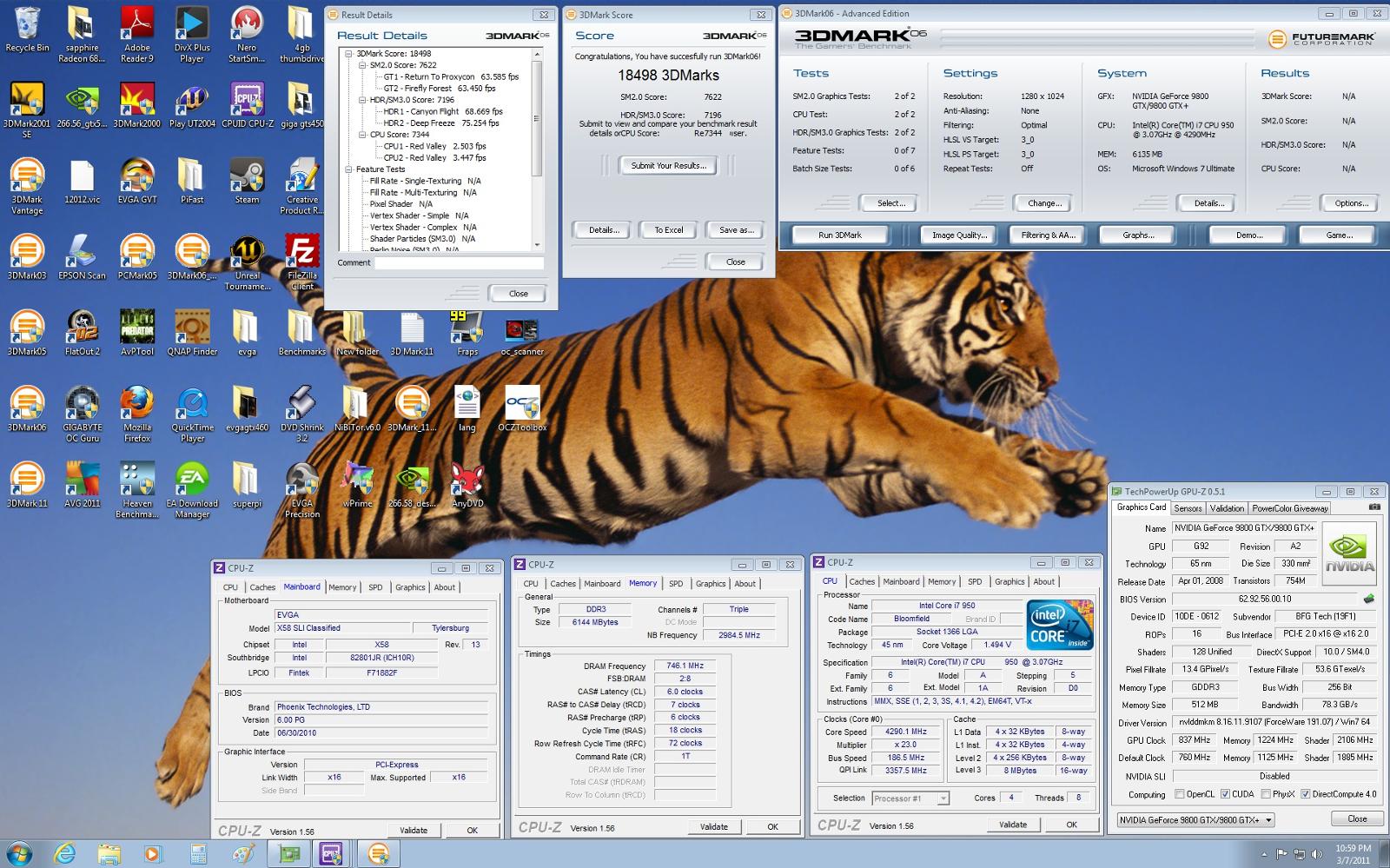Image resolution: width=1390 pixels, height=868 pixels.
Task: Click the Filtering & AA button
Action: (x=1048, y=235)
